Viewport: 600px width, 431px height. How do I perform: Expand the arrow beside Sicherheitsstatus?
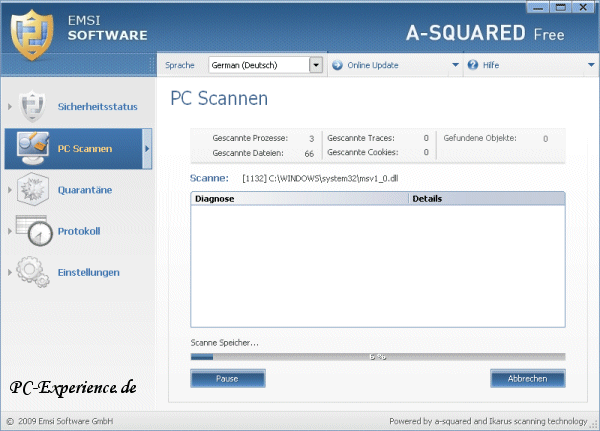point(11,106)
